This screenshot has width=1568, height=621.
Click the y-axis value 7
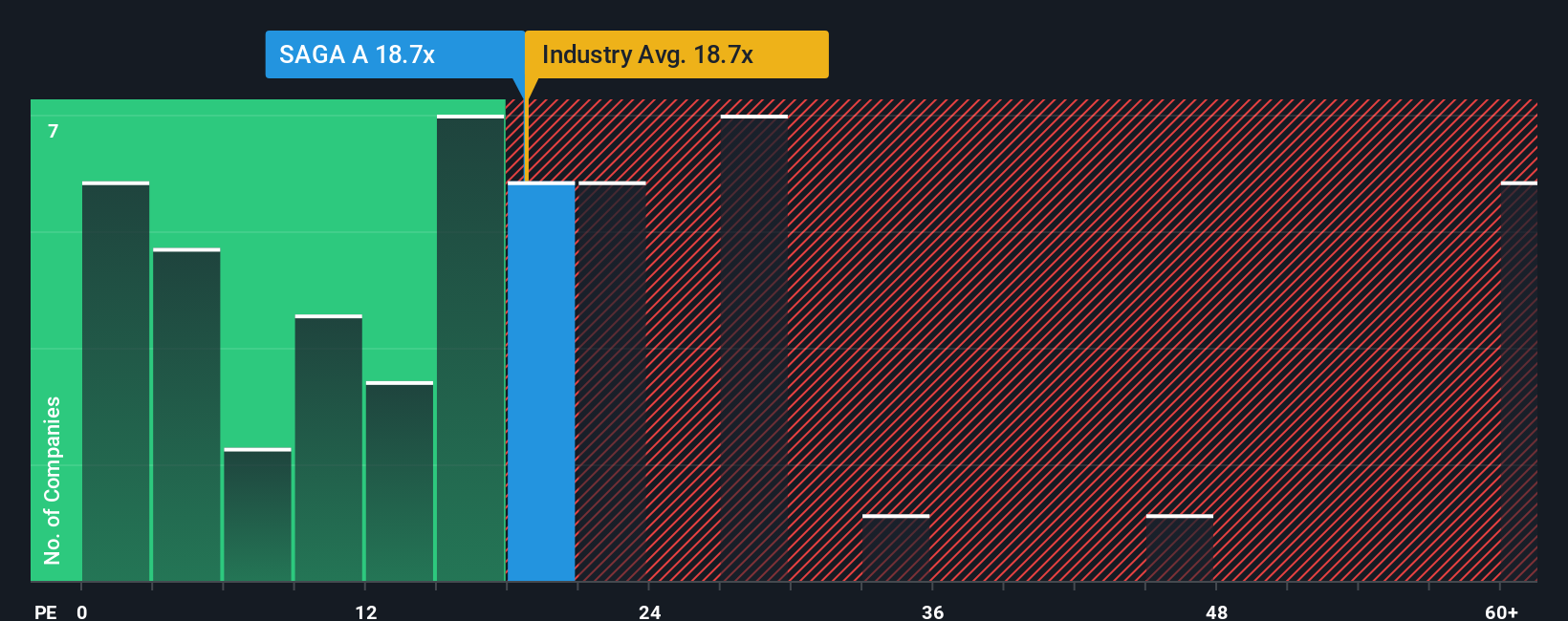point(54,131)
